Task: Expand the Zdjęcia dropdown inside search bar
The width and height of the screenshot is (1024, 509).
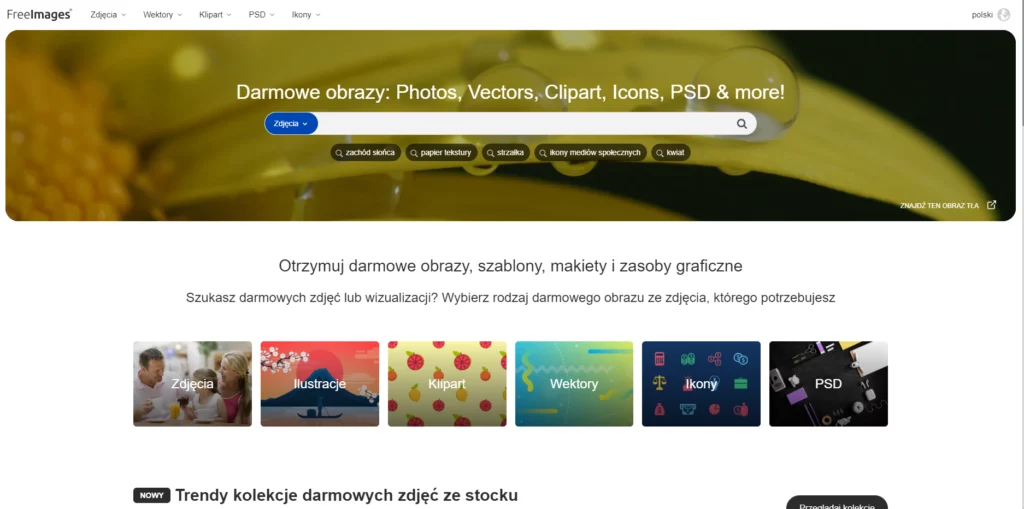Action: click(x=291, y=123)
